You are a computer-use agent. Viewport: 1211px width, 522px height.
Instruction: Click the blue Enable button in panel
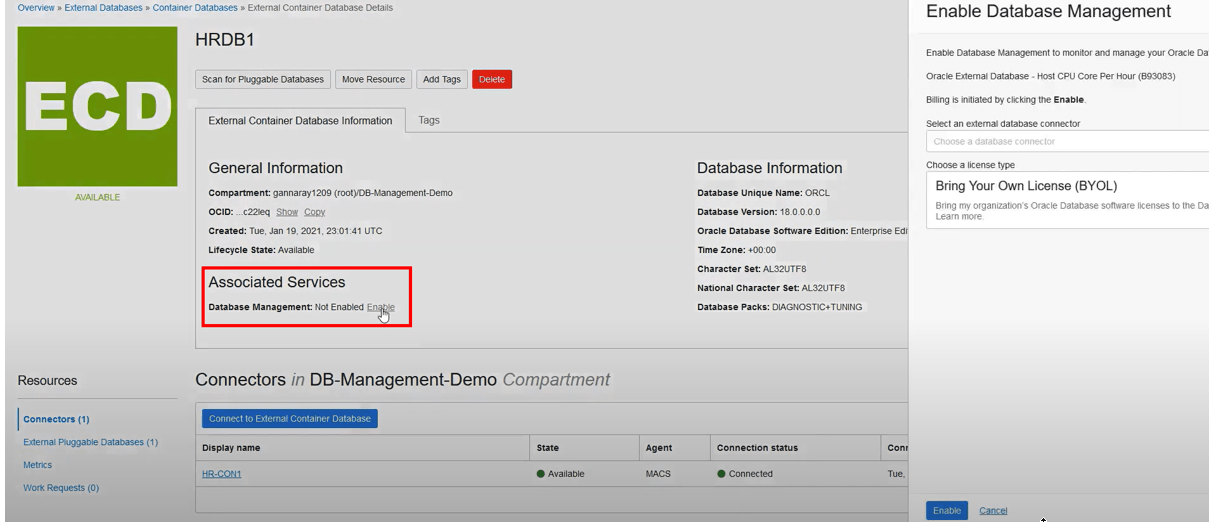[x=946, y=511]
